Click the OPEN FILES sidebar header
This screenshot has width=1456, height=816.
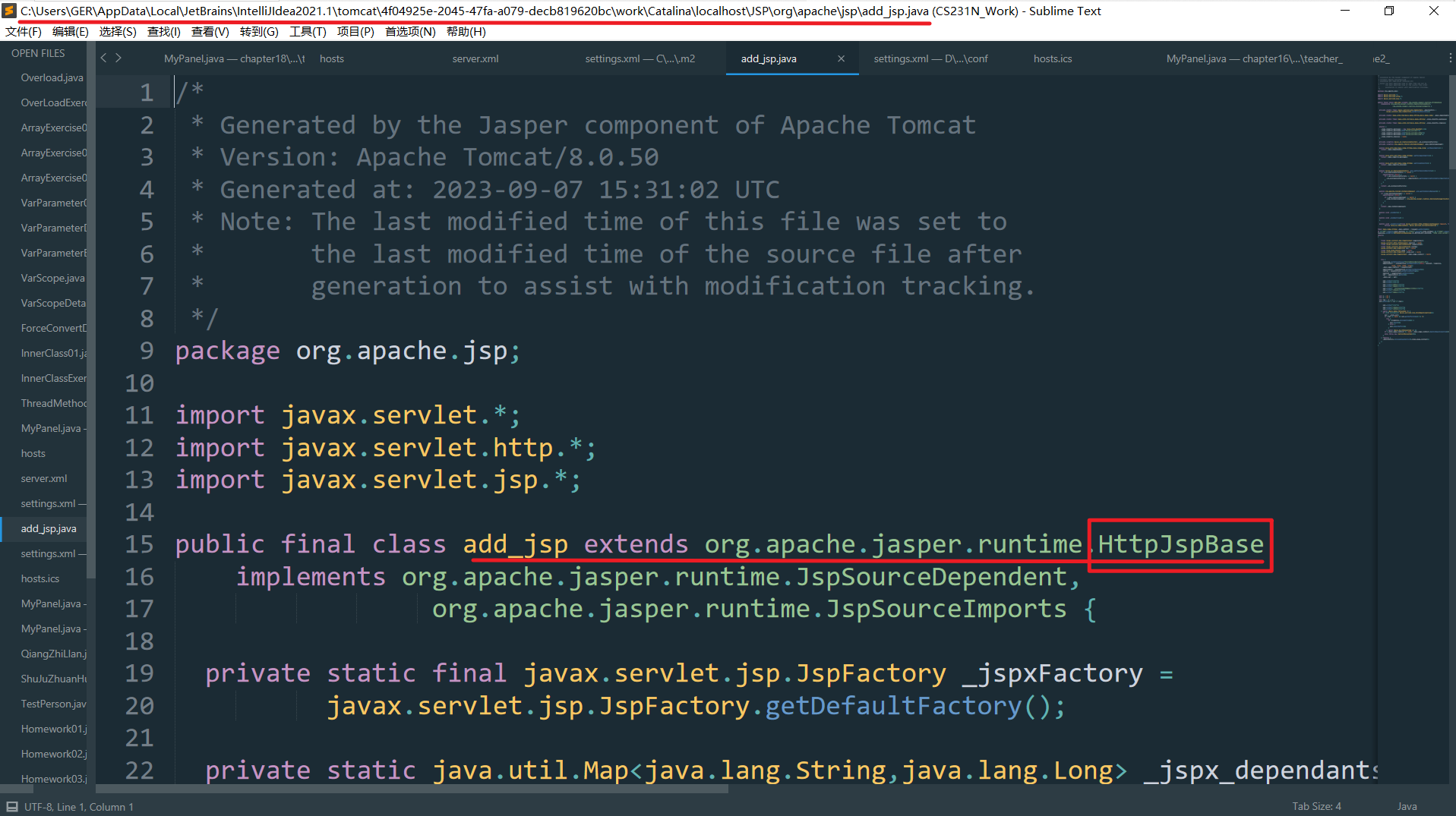(38, 53)
